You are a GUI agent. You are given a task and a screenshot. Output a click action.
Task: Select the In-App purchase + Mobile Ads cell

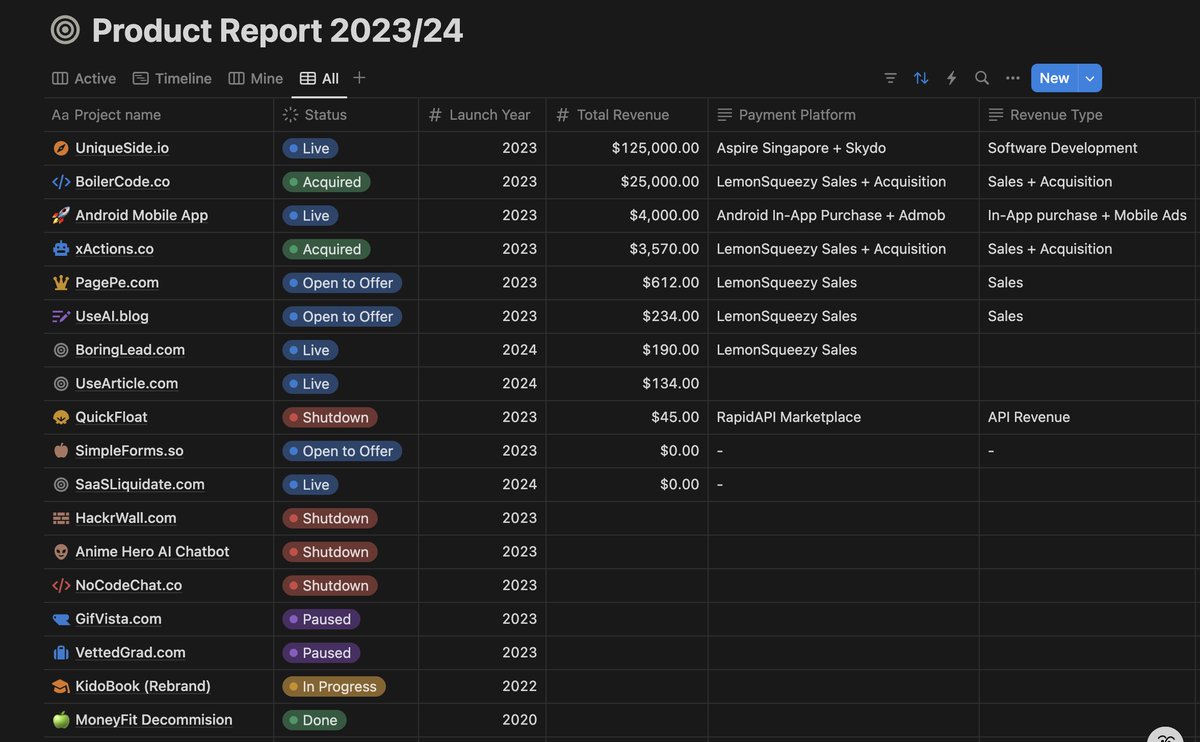click(x=1088, y=215)
